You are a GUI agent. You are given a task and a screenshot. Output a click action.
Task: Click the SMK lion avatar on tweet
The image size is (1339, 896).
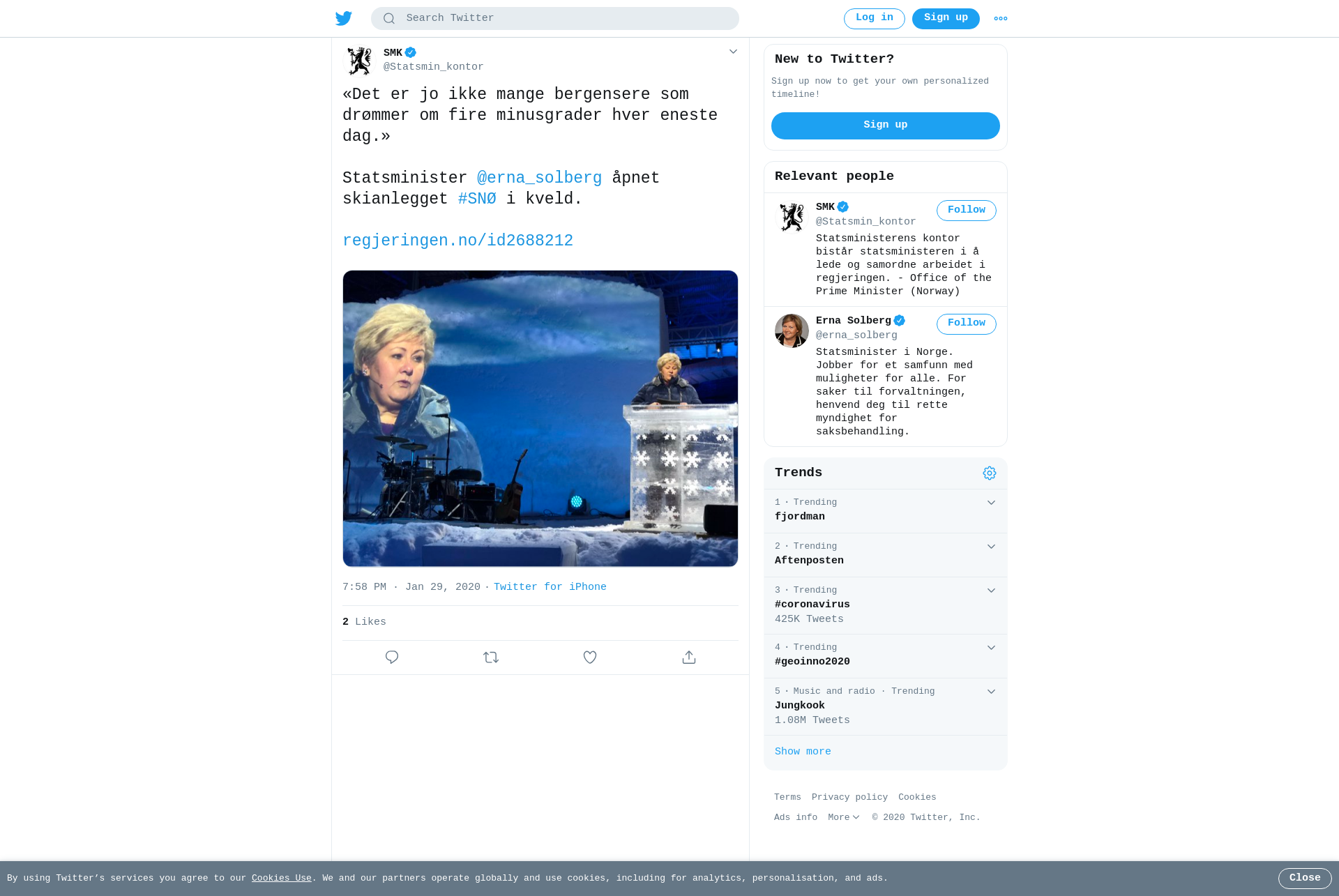click(x=360, y=61)
